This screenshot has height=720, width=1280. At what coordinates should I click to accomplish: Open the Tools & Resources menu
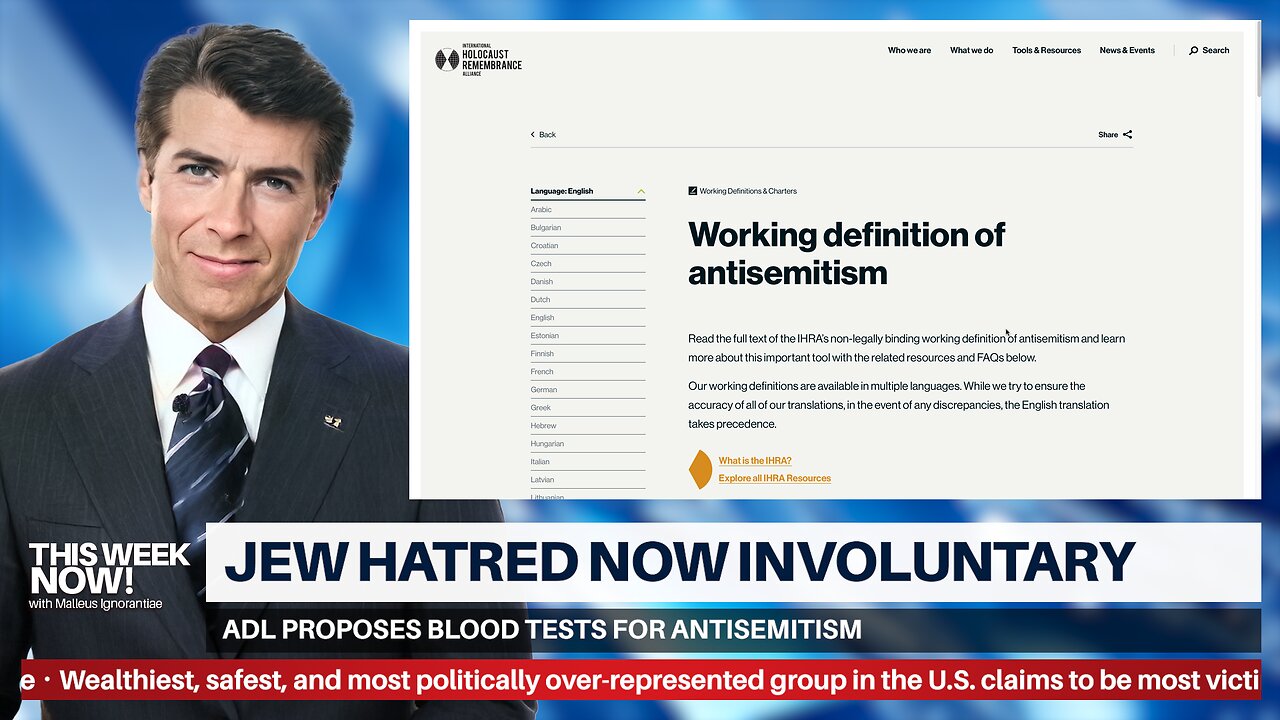coord(1046,50)
